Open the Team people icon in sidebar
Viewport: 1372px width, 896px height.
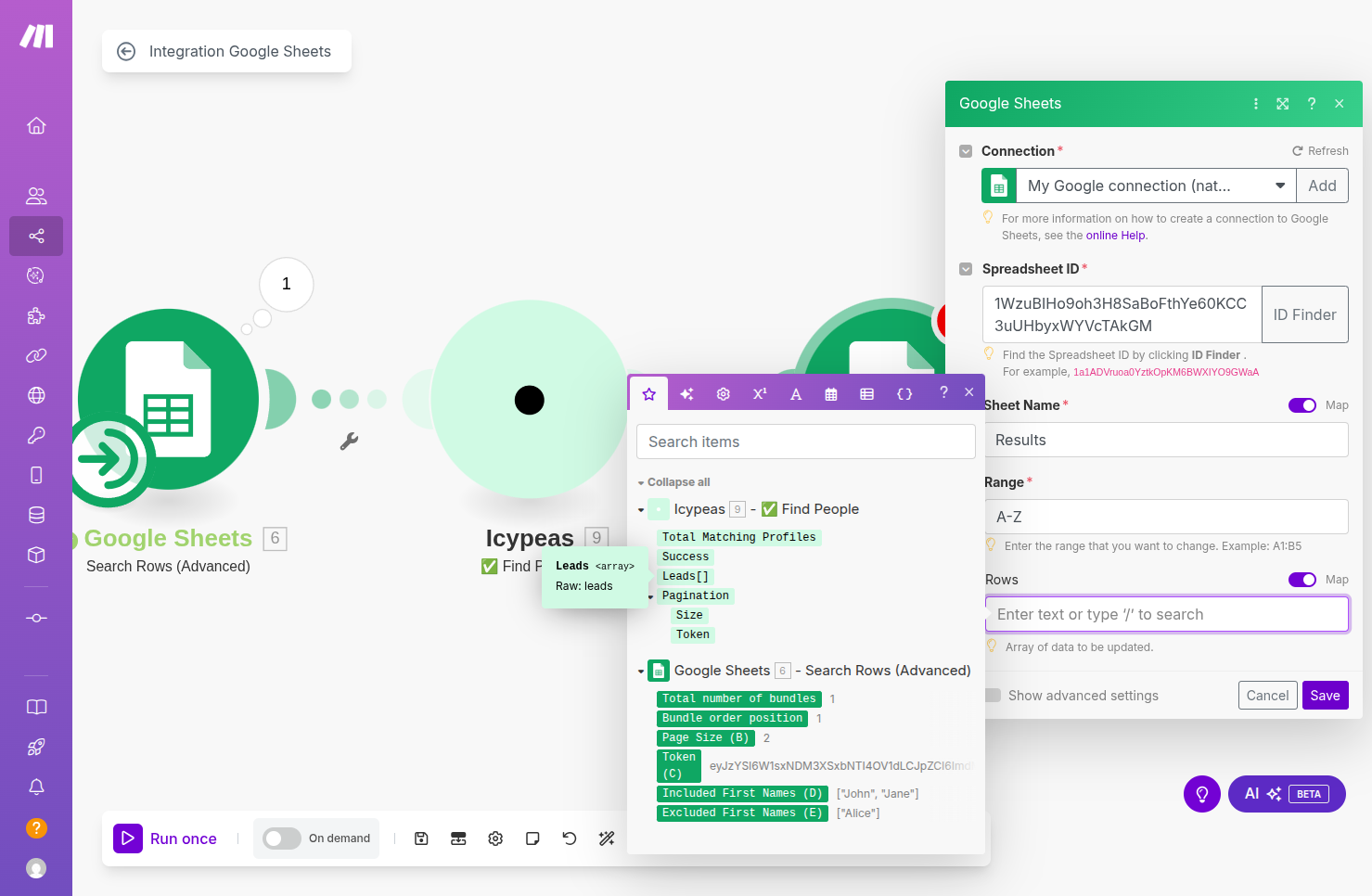[x=36, y=196]
